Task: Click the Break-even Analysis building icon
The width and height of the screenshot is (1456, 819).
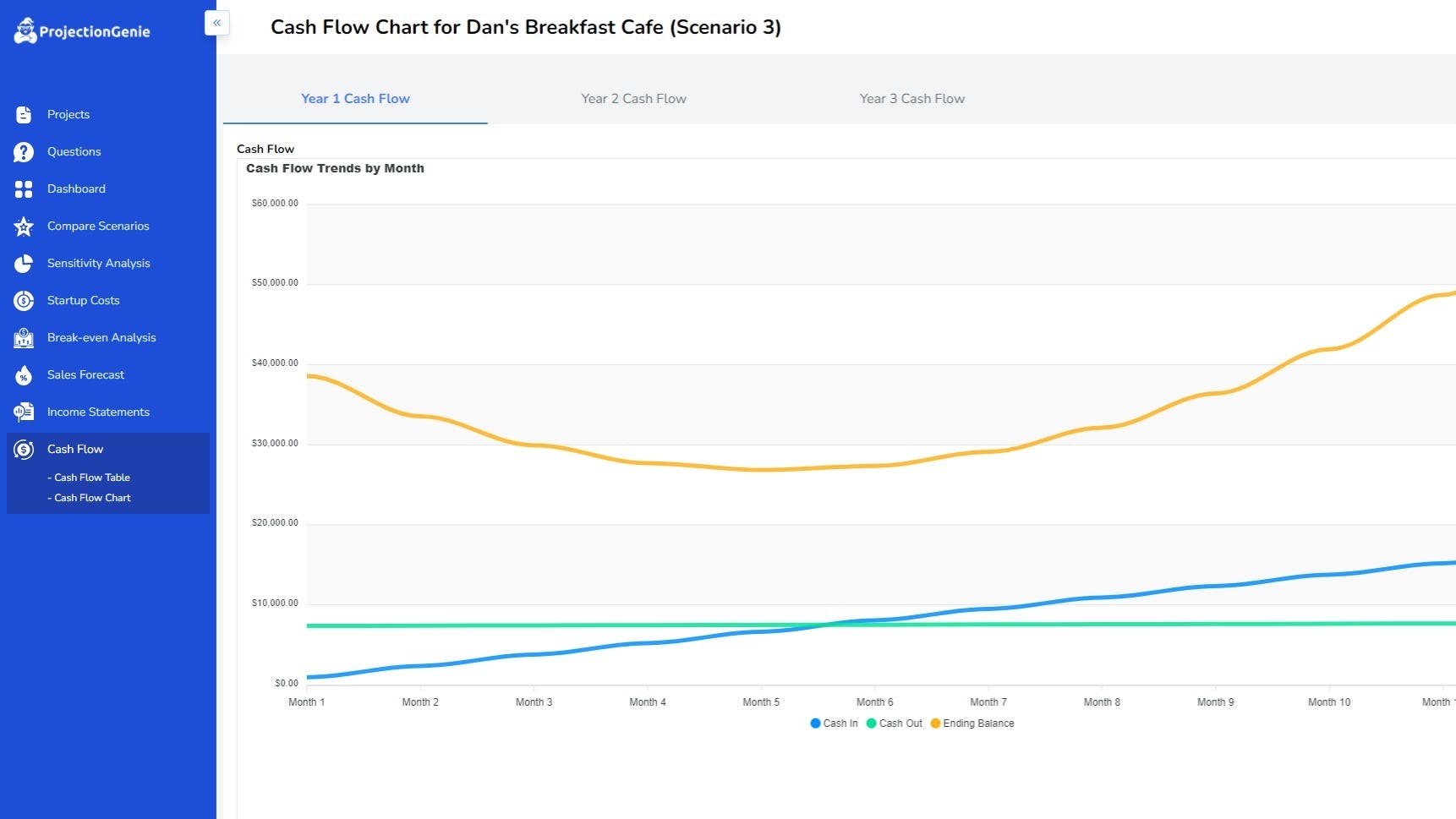Action: pos(24,338)
